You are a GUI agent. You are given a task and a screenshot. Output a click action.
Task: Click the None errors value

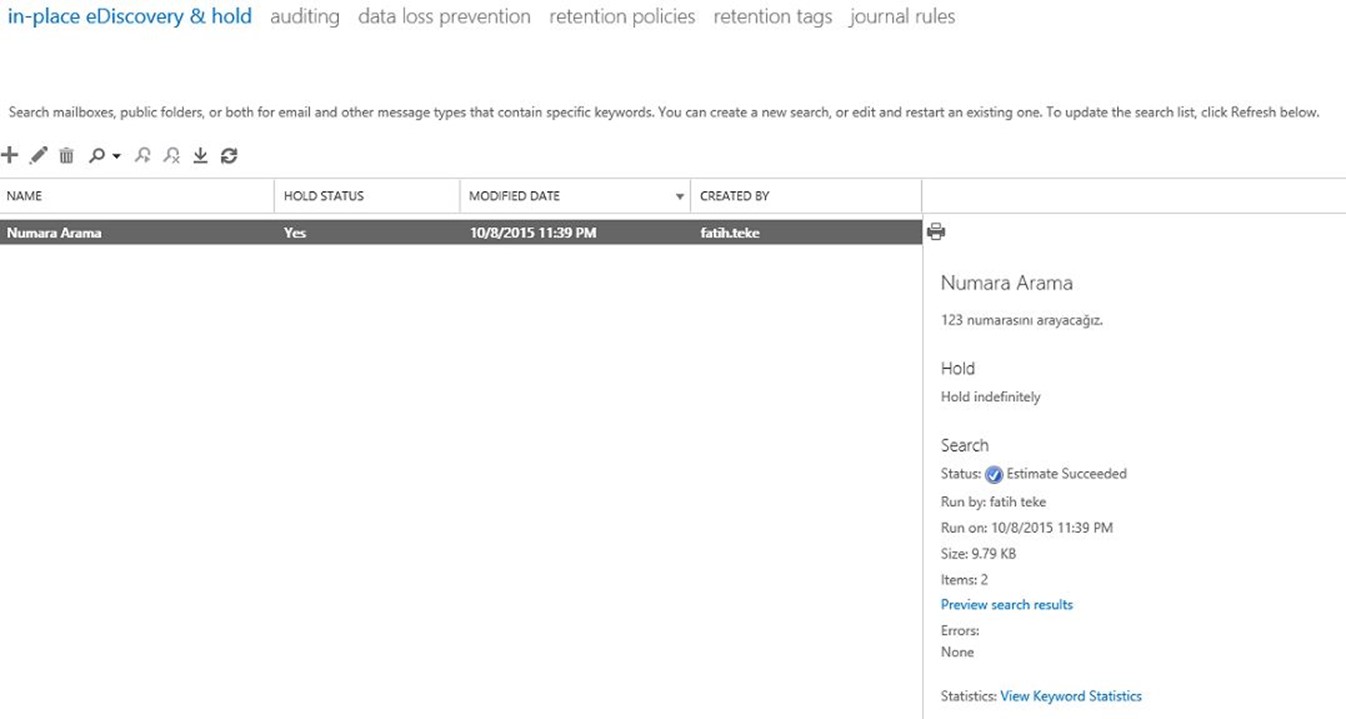957,652
